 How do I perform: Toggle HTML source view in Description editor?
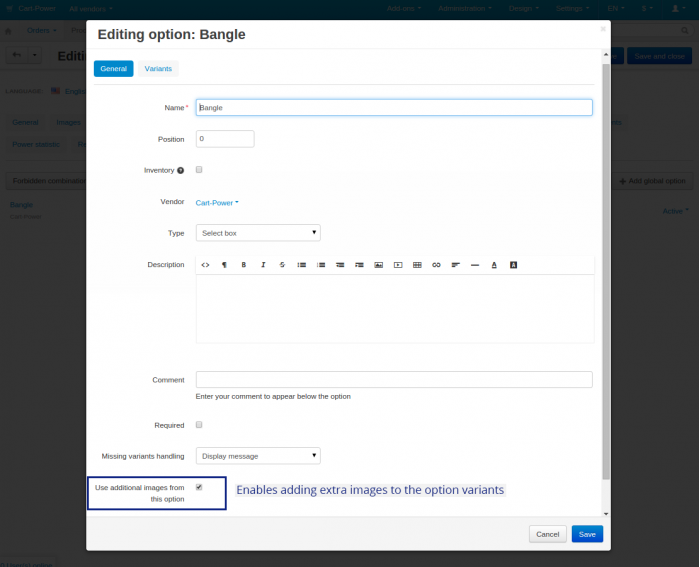205,265
